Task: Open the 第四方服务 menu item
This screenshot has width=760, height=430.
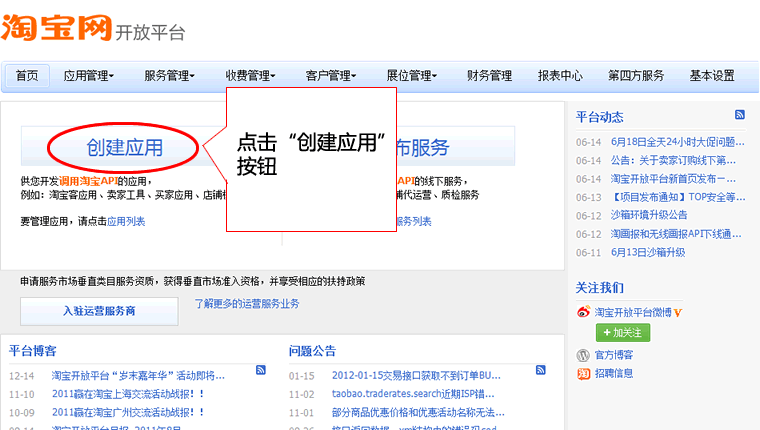Action: click(636, 76)
